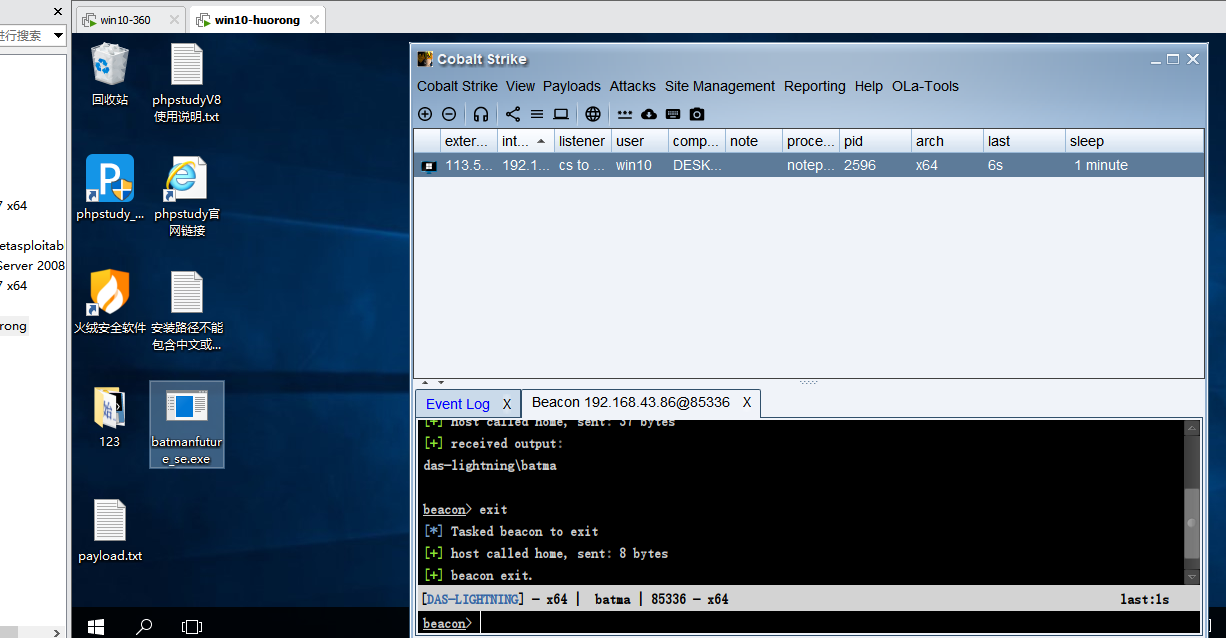Sort sessions by pid column header
The height and width of the screenshot is (638, 1226).
pos(875,141)
